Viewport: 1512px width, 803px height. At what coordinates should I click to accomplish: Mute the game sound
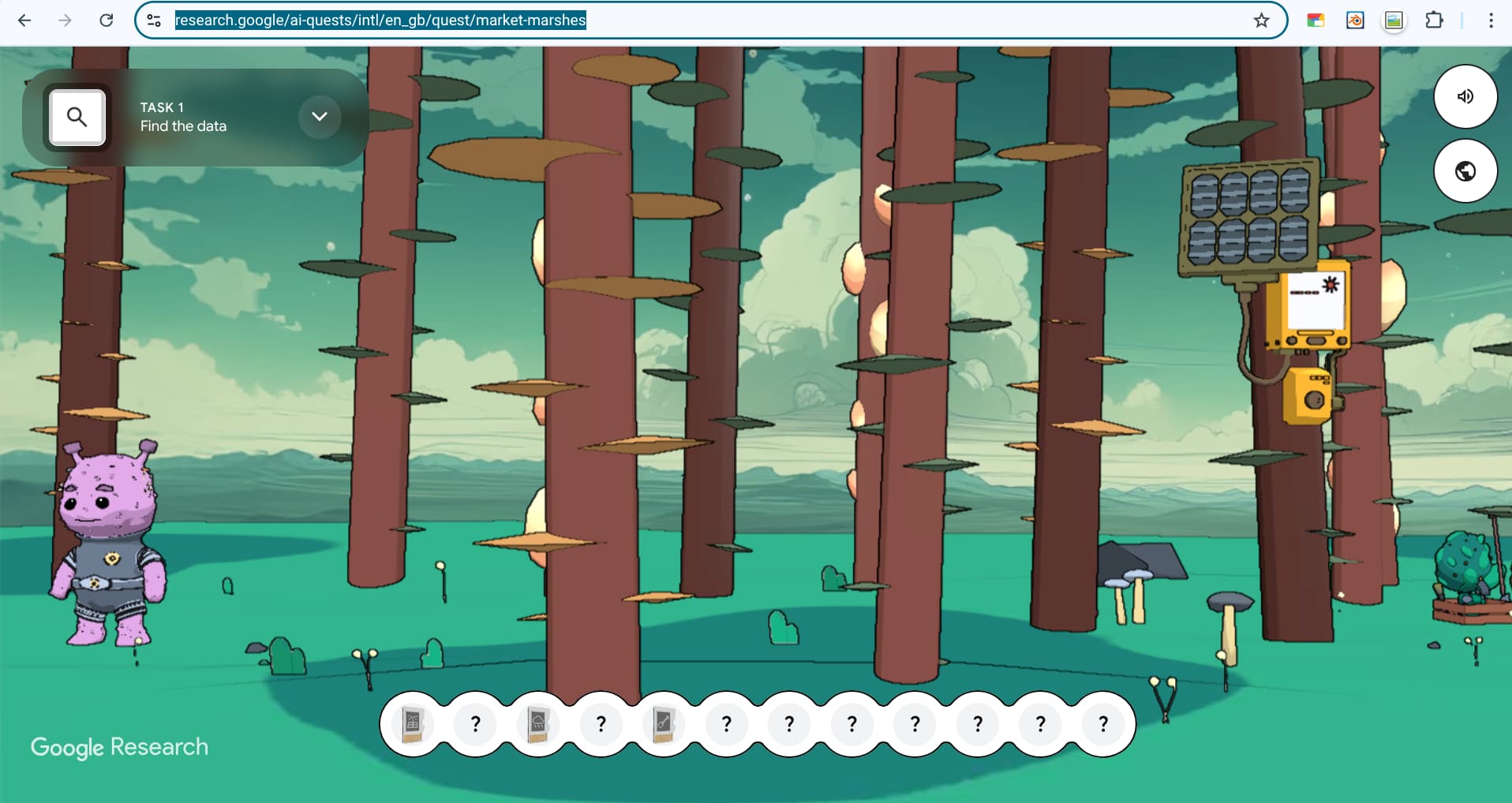pyautogui.click(x=1465, y=96)
